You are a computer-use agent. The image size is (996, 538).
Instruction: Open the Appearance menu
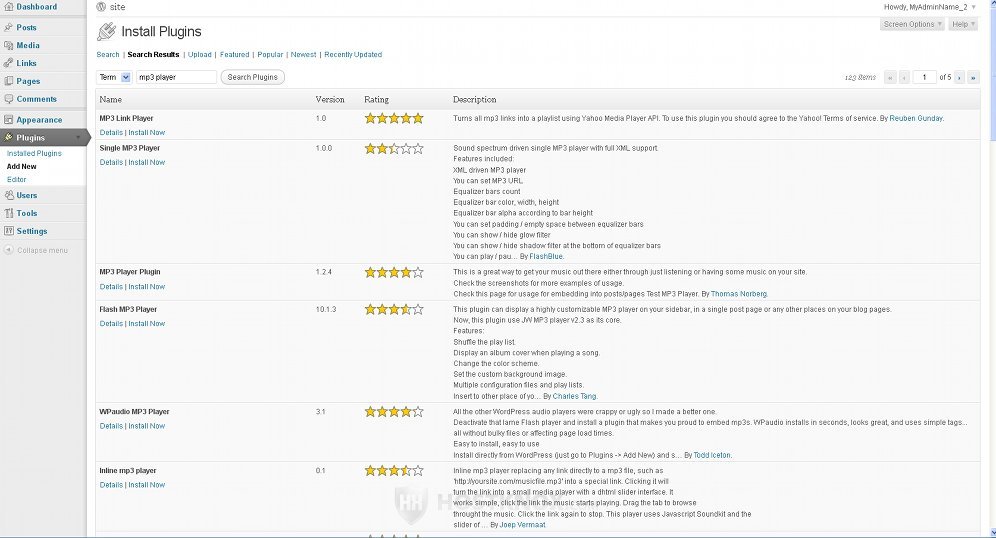click(39, 119)
